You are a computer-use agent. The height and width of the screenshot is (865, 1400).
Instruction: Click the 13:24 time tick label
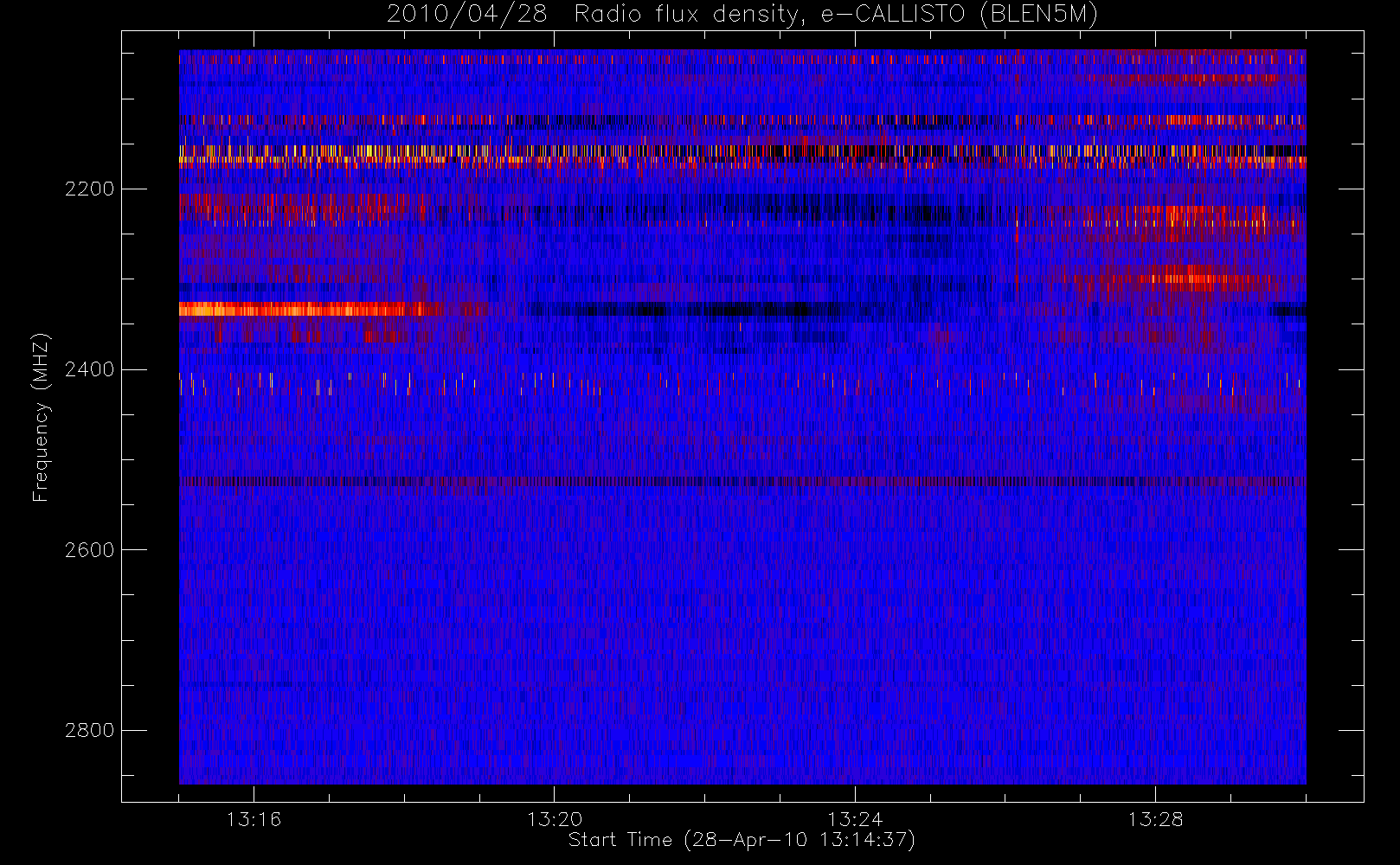pos(855,819)
